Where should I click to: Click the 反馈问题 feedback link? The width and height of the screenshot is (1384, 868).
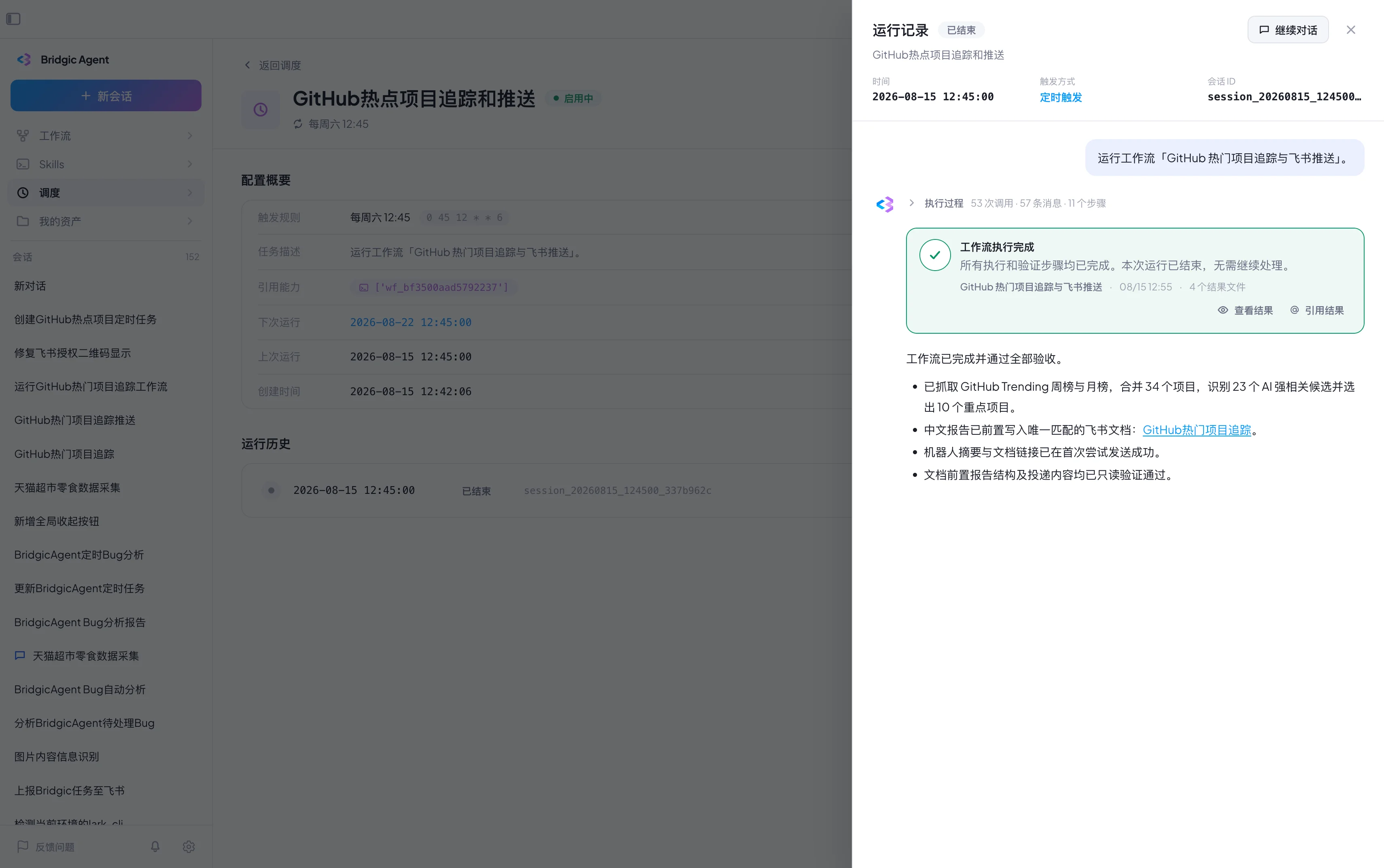pos(45,847)
